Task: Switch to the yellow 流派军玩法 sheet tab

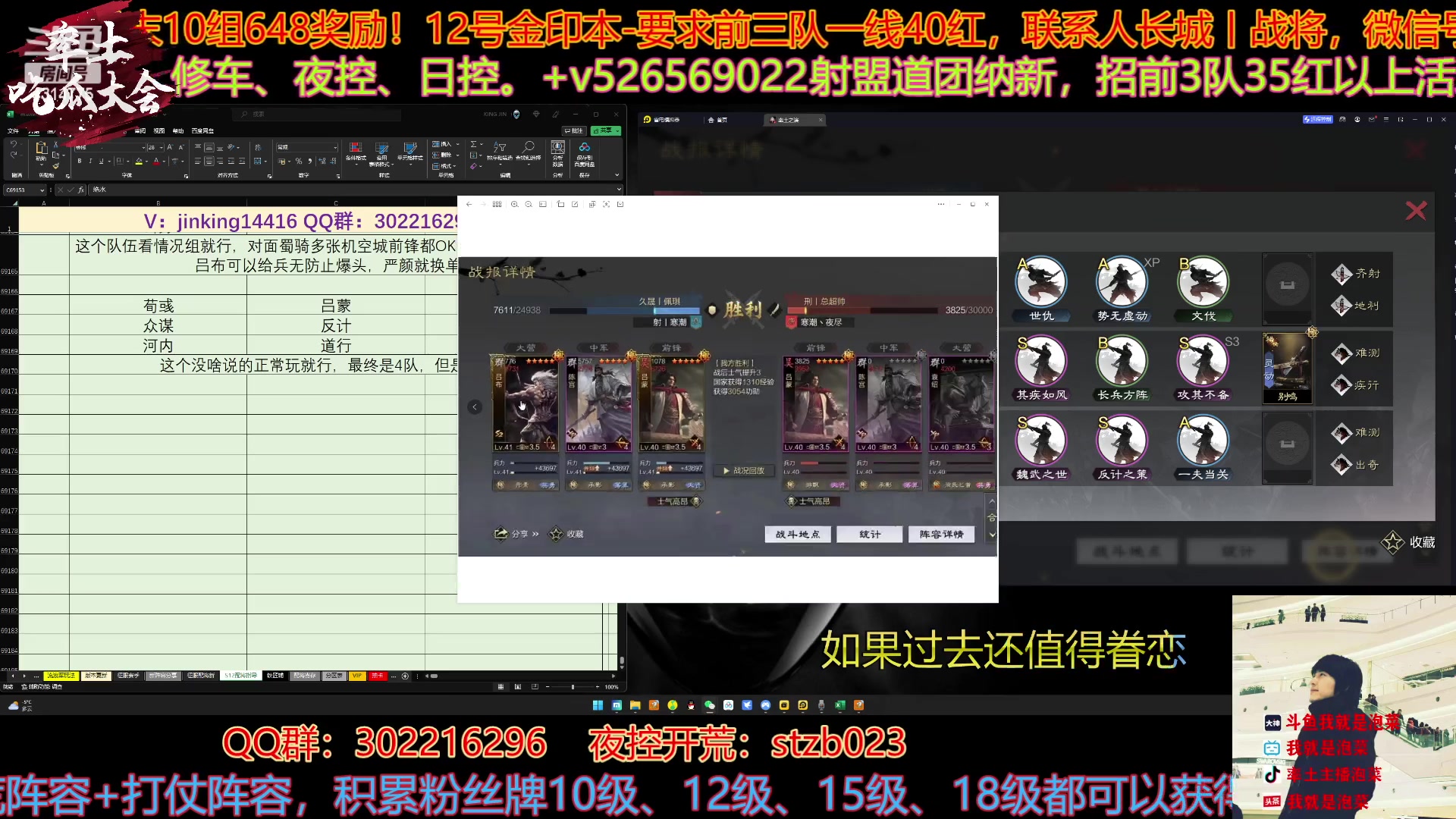Action: point(61,675)
